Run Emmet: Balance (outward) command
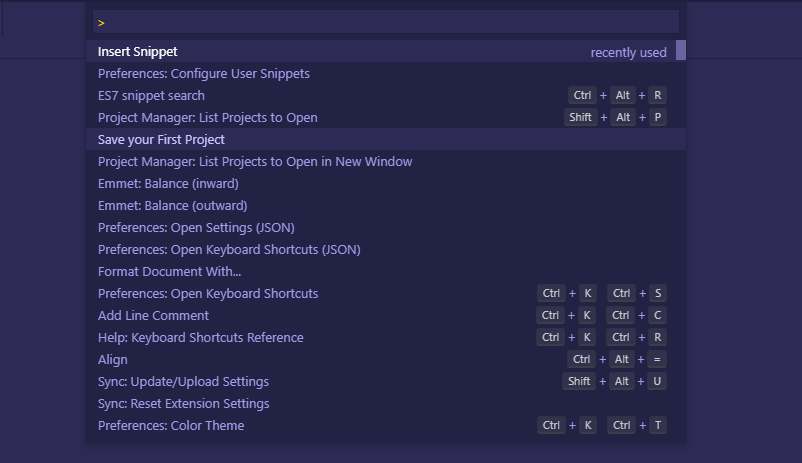This screenshot has height=463, width=802. point(172,206)
